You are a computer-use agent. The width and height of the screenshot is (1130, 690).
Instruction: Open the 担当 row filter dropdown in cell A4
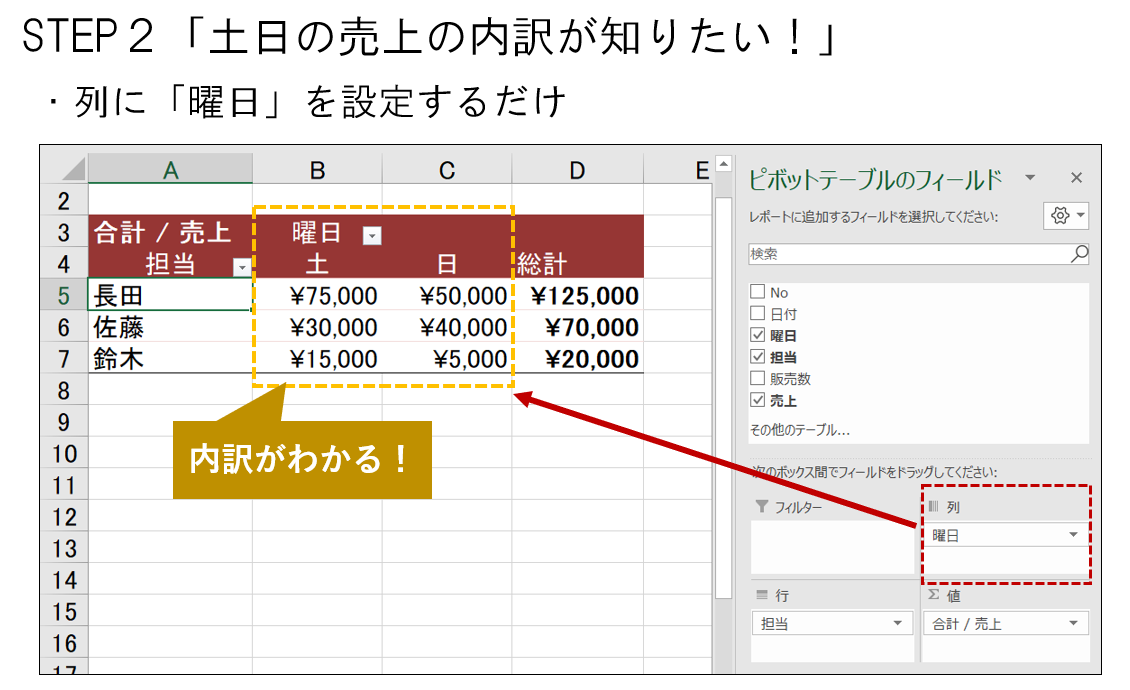click(x=242, y=267)
